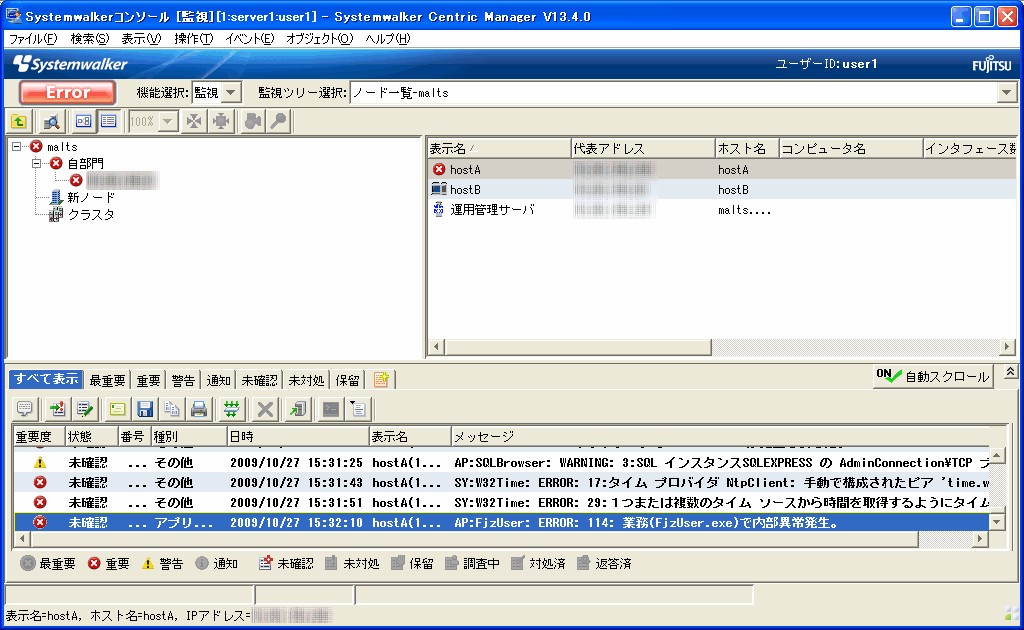Open the 機能選択 dropdown
Screen dimensions: 1024x630
(x=231, y=93)
